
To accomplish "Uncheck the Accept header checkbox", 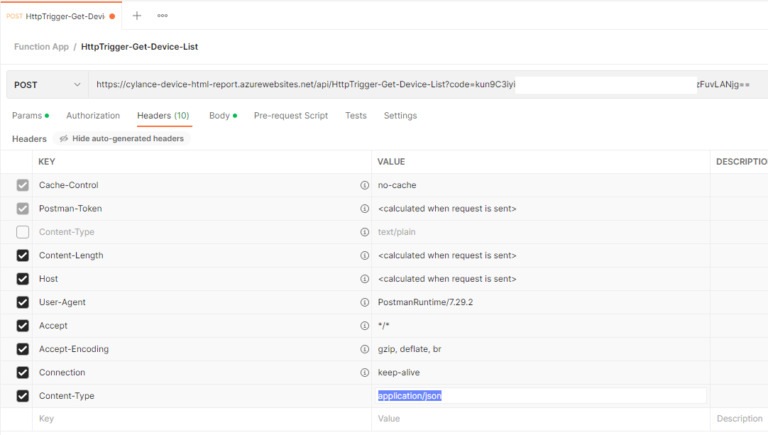I will 23,326.
